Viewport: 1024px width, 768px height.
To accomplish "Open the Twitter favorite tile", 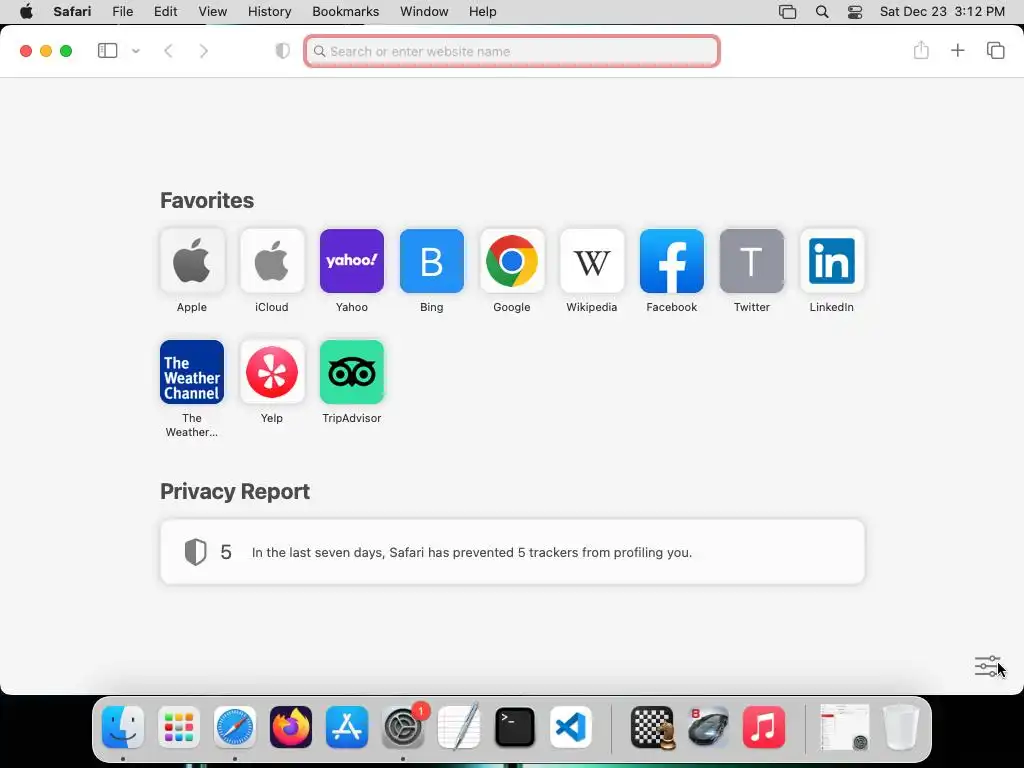I will (752, 261).
